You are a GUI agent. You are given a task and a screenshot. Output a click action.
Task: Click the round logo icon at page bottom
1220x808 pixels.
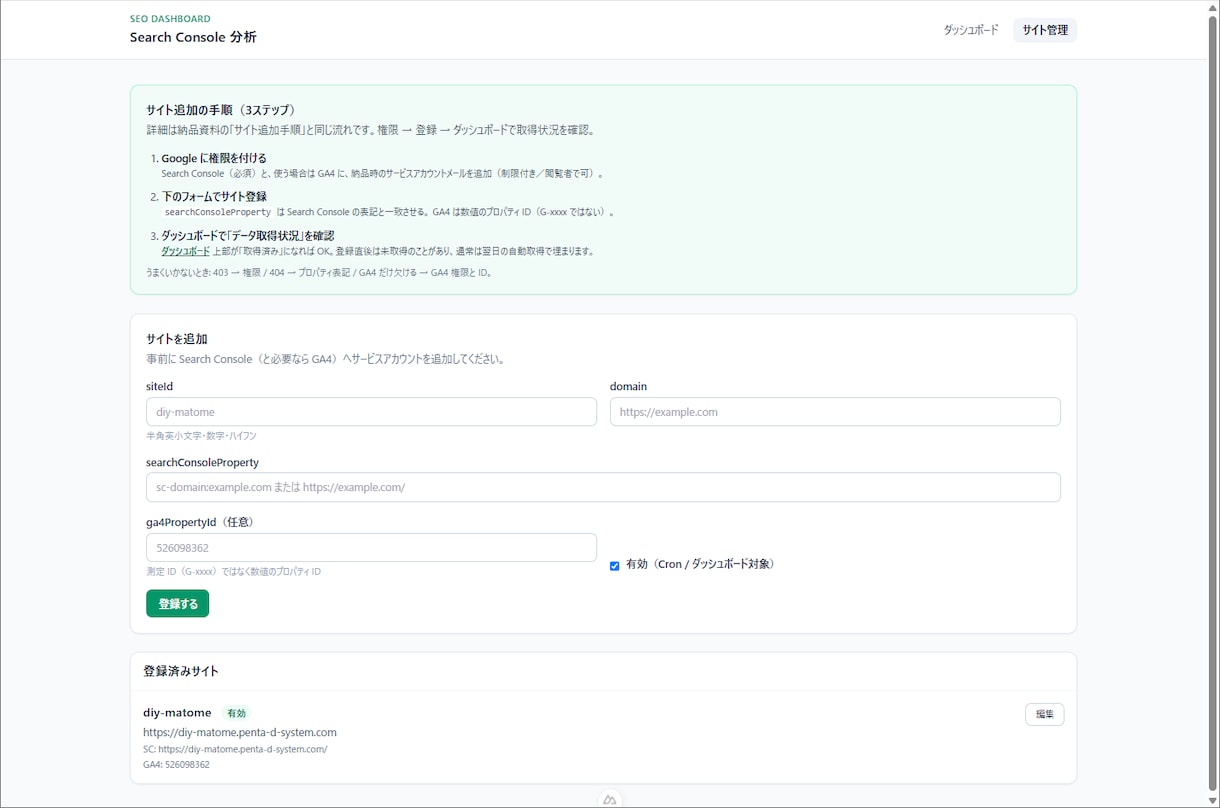pos(610,800)
